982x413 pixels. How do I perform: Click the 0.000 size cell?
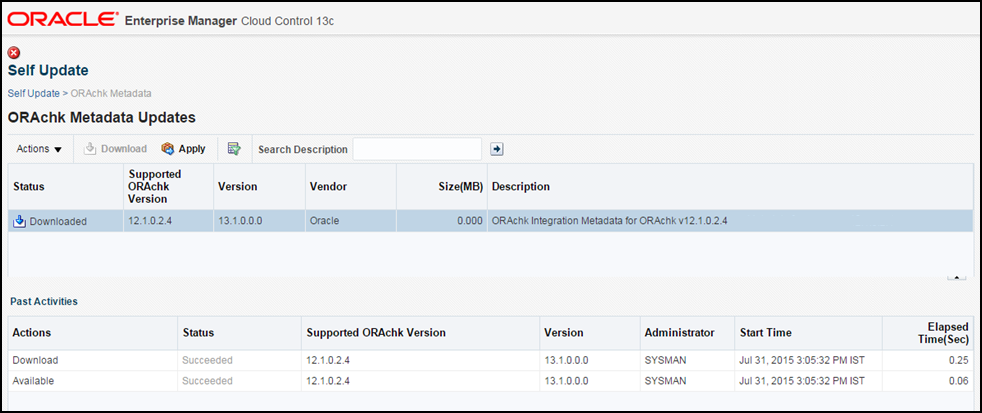click(442, 221)
